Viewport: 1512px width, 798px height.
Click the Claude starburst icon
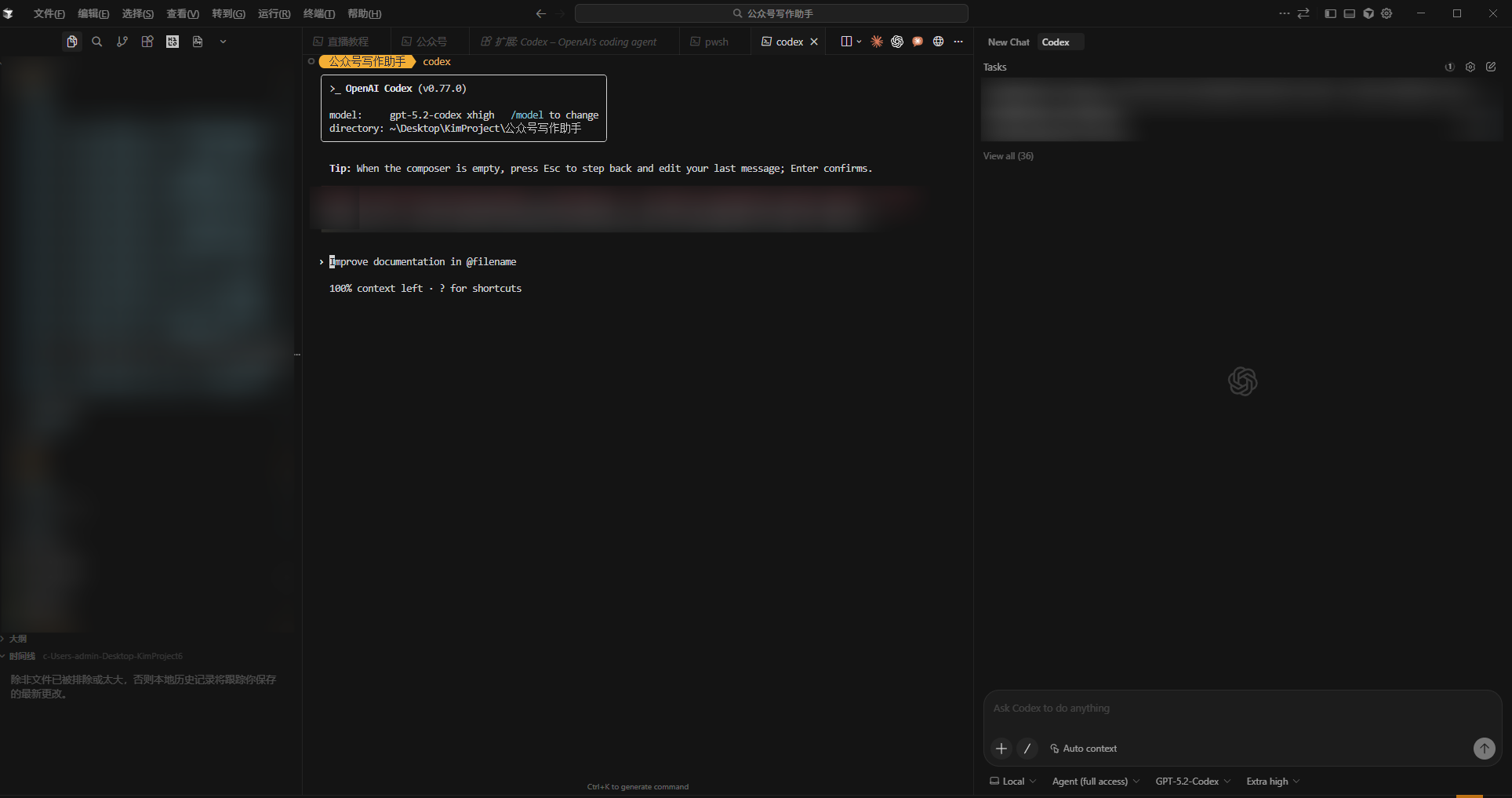click(877, 42)
